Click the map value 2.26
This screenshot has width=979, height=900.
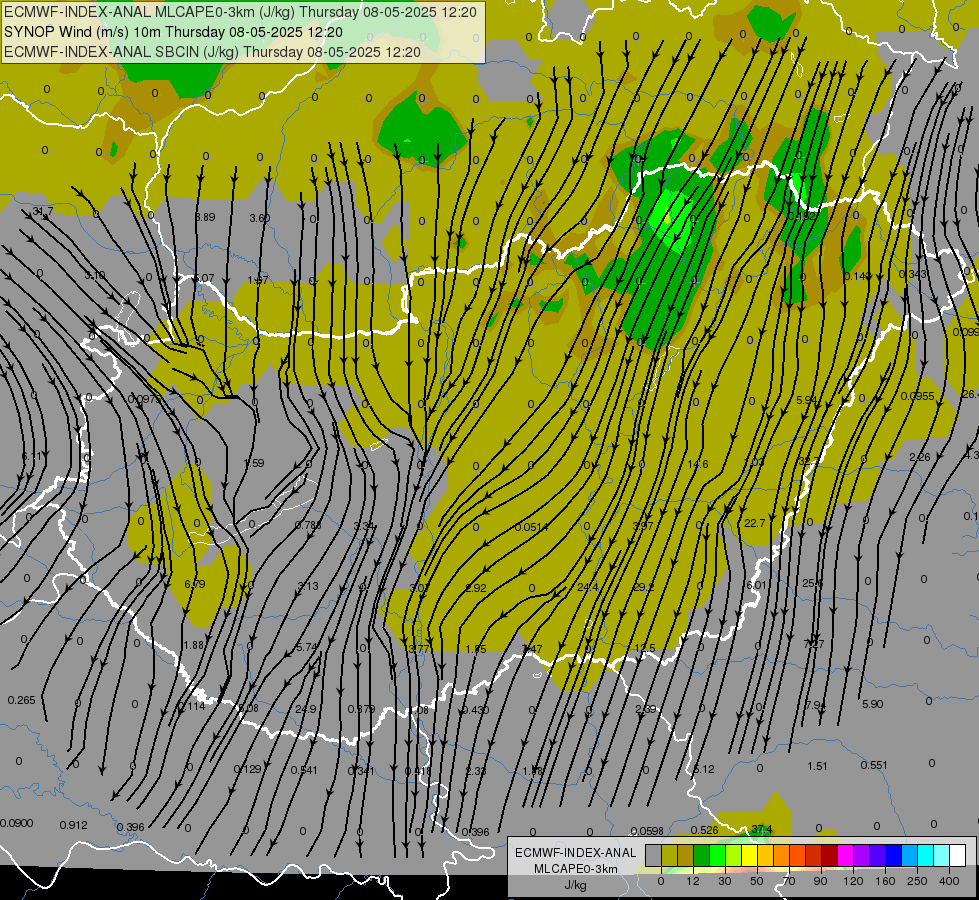tap(920, 457)
